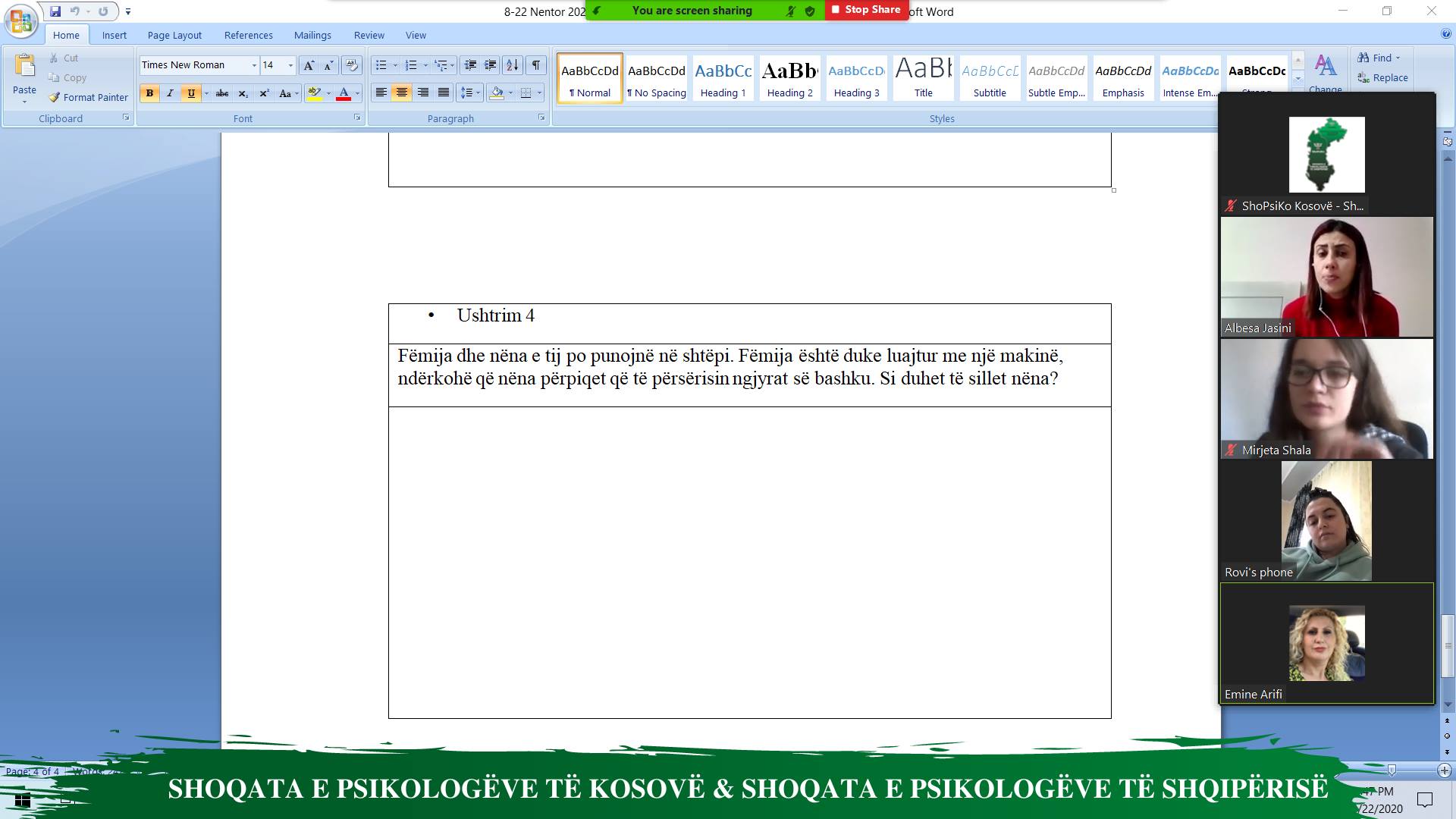Open the Paste options dropdown arrow
This screenshot has height=819, width=1456.
click(24, 102)
